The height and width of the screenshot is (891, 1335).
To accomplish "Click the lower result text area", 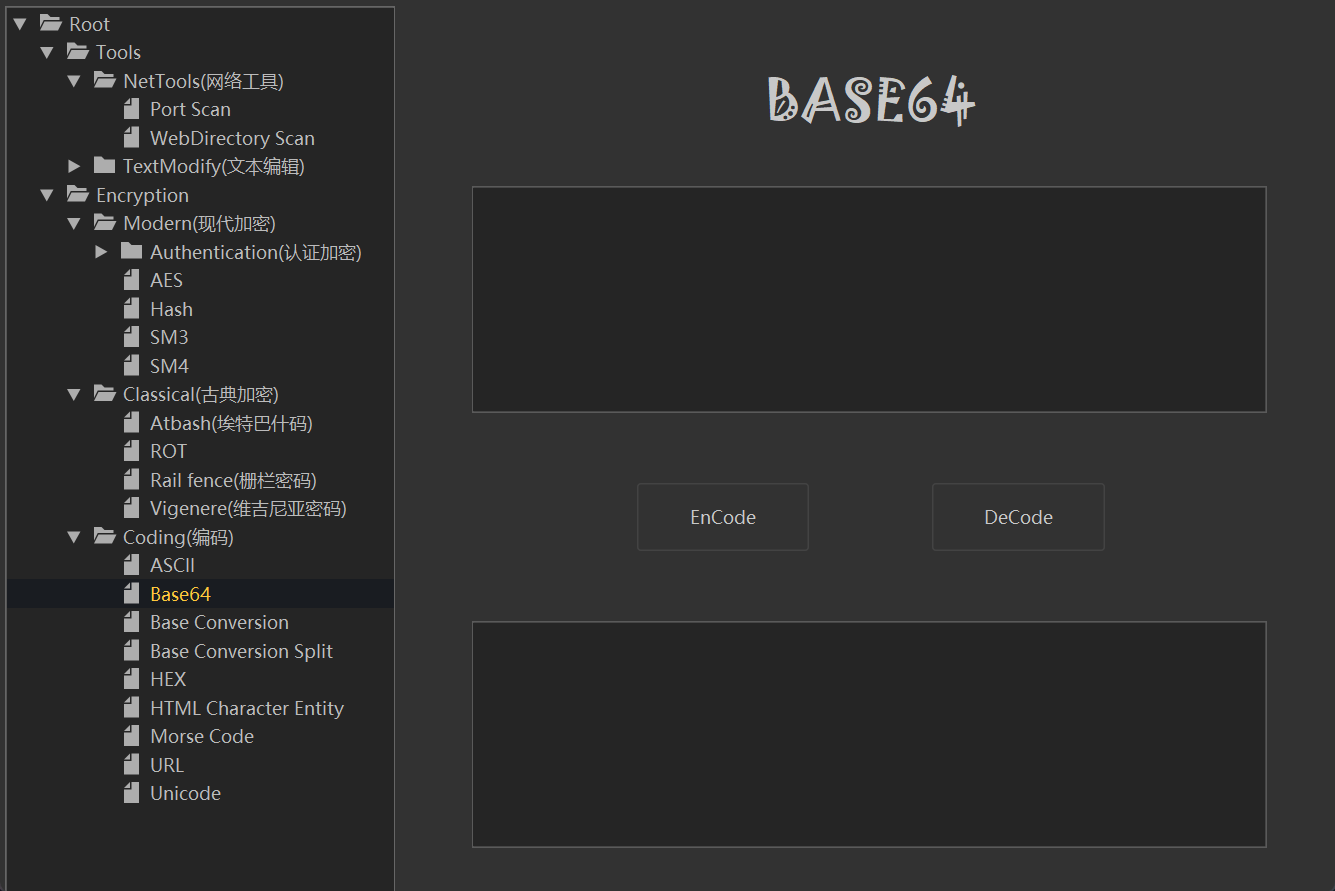I will coord(869,734).
